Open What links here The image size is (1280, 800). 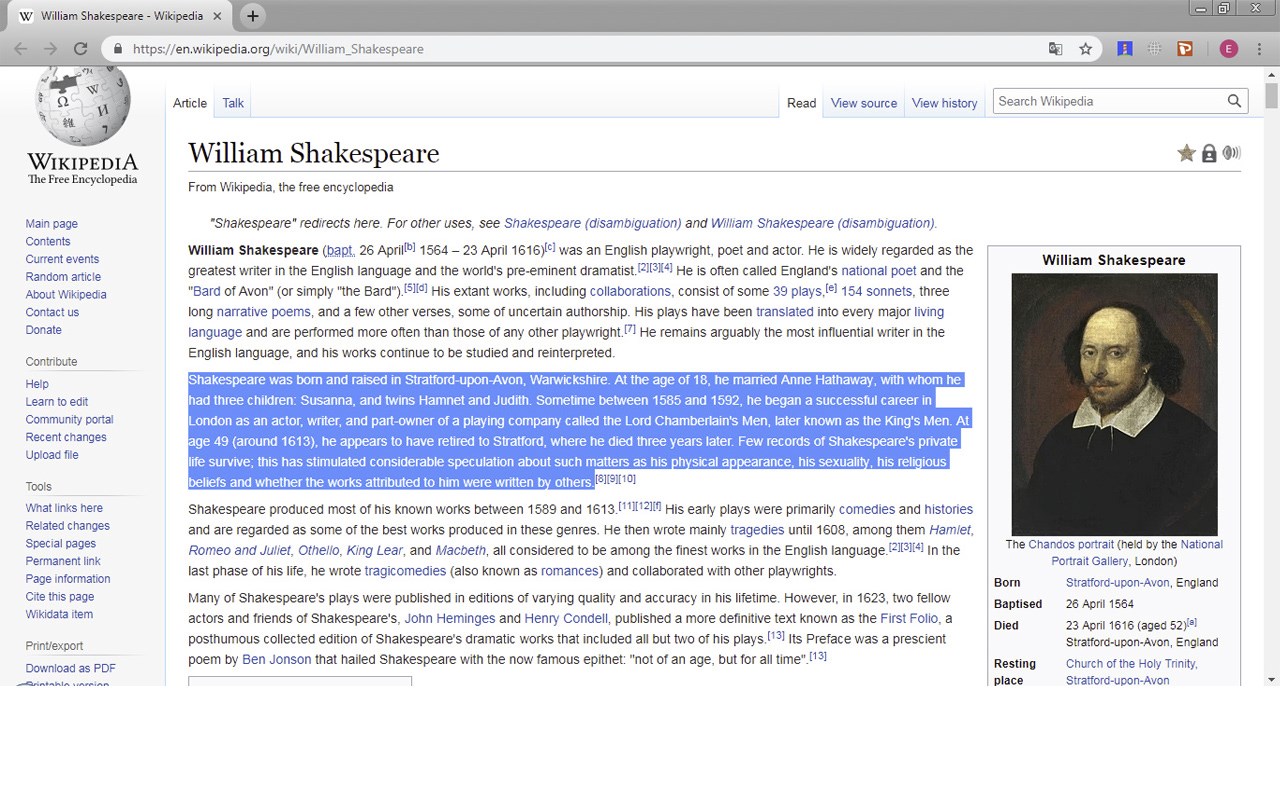click(64, 508)
